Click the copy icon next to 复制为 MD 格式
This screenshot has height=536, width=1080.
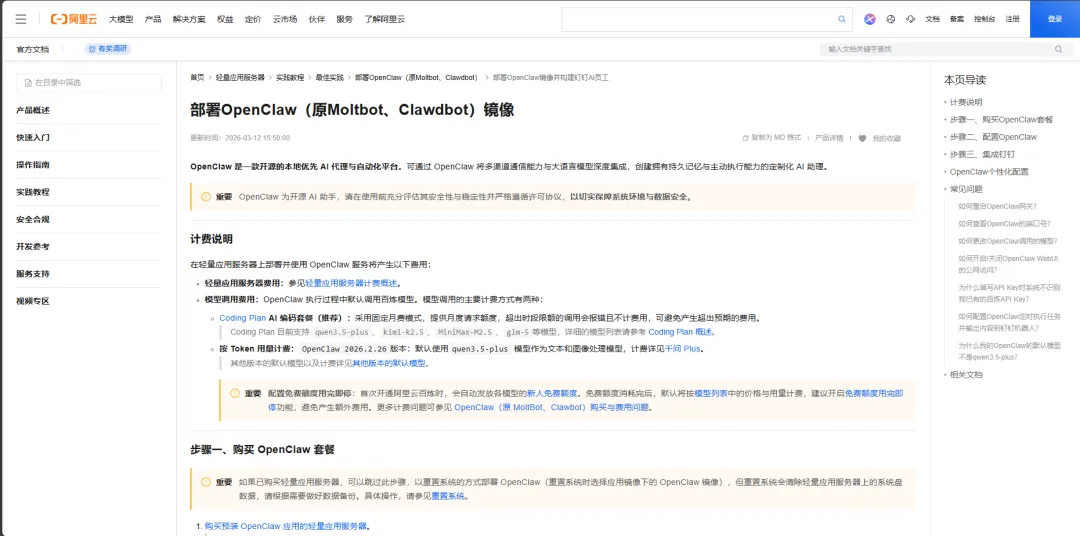pyautogui.click(x=745, y=138)
